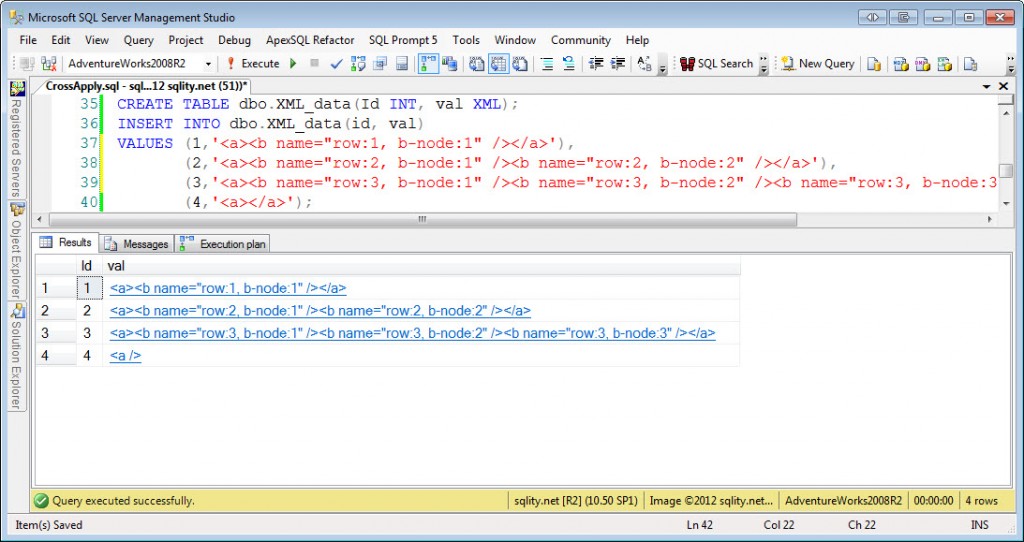Screen dimensions: 1024x542
Task: Switch to the Messages tab
Action: (x=137, y=244)
